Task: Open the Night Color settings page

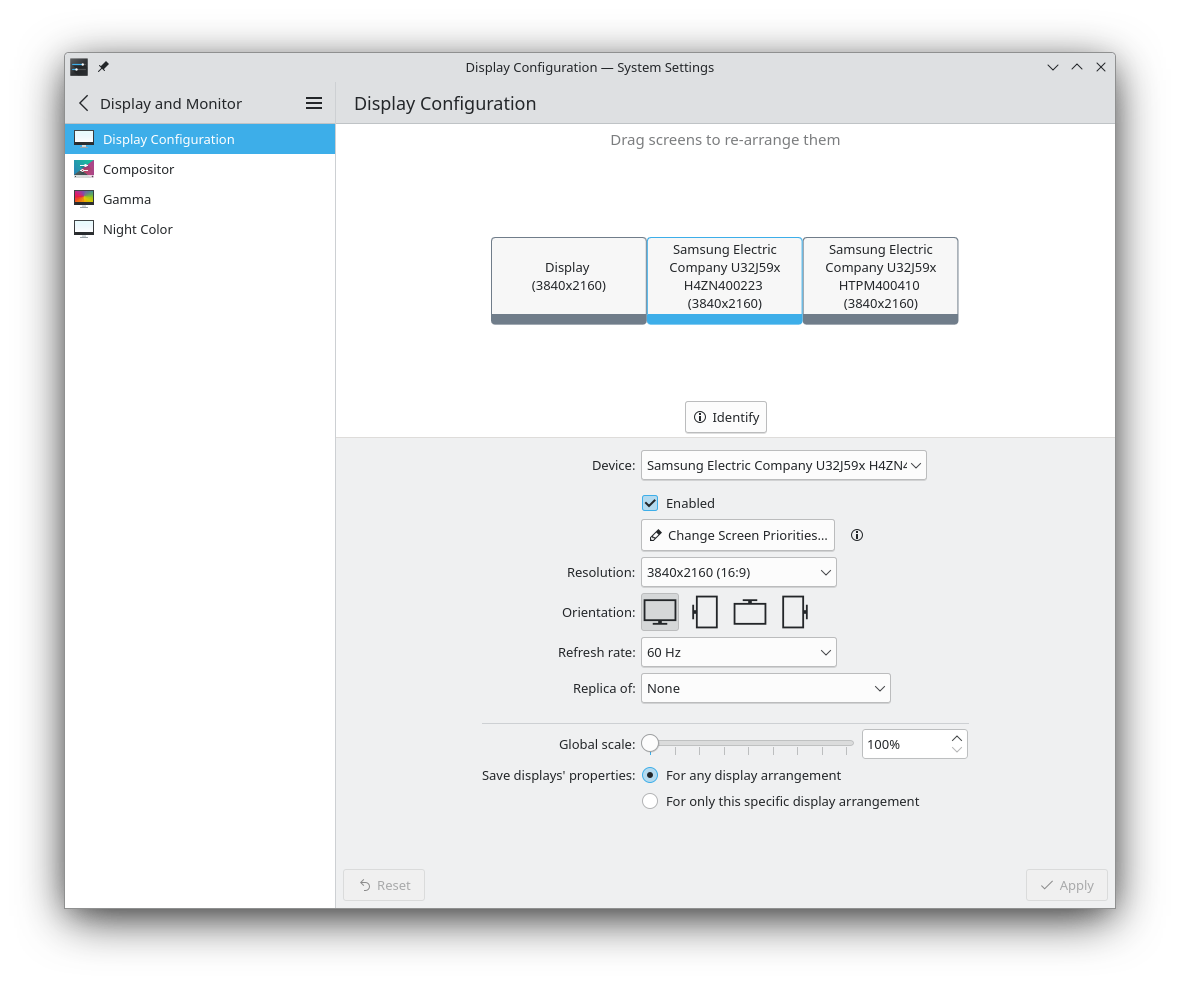Action: point(200,230)
